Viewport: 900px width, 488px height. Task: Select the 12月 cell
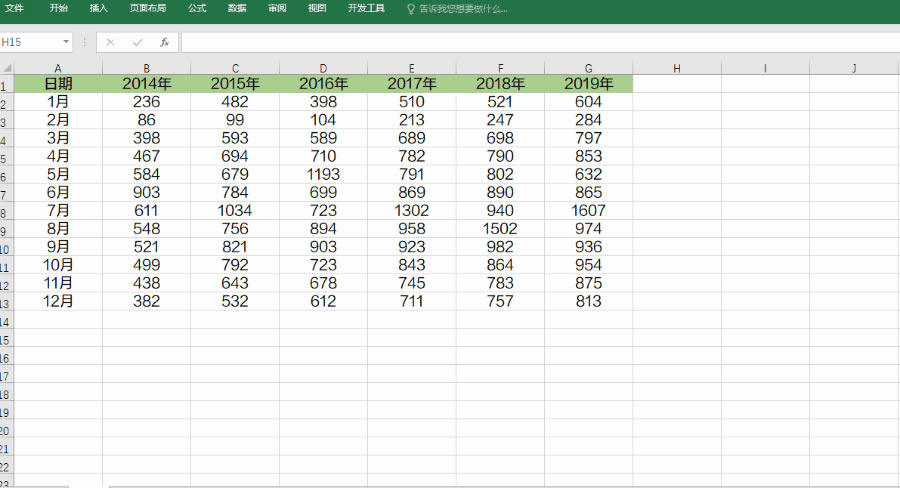pyautogui.click(x=58, y=301)
